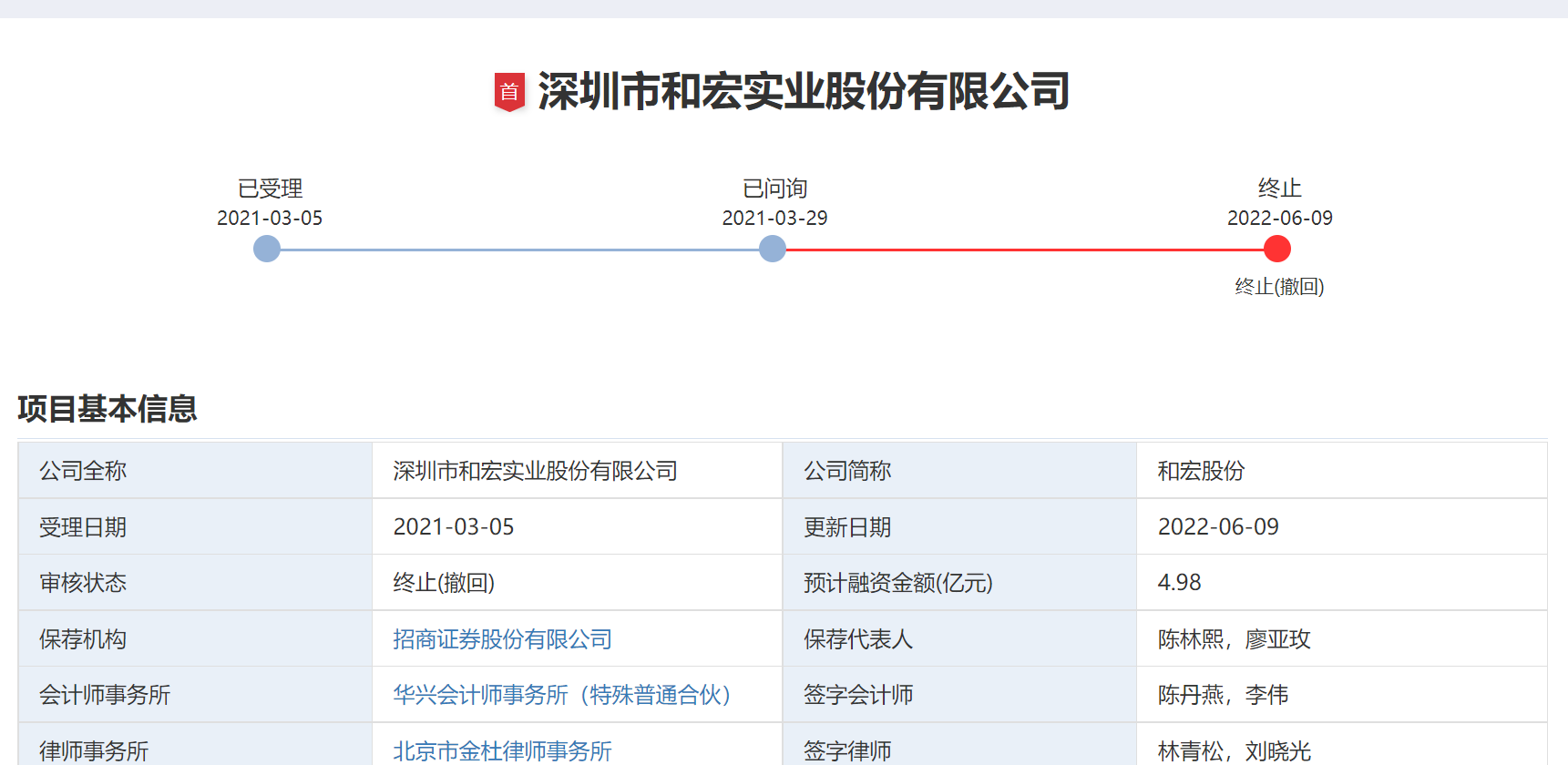Click the red 首 badge icon
Screen dimensions: 1568x765
(509, 92)
